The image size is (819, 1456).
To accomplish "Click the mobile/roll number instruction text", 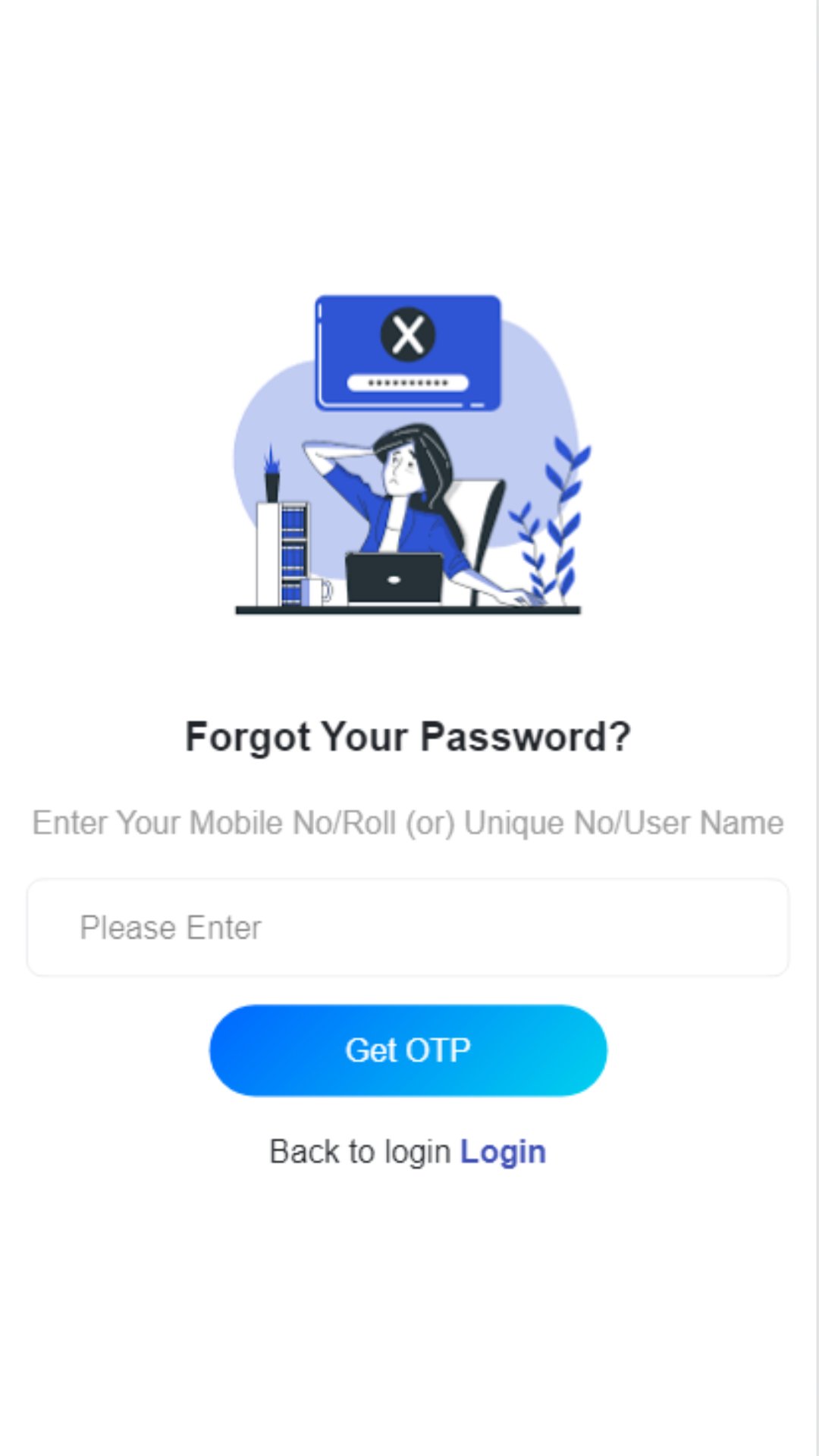I will (408, 823).
